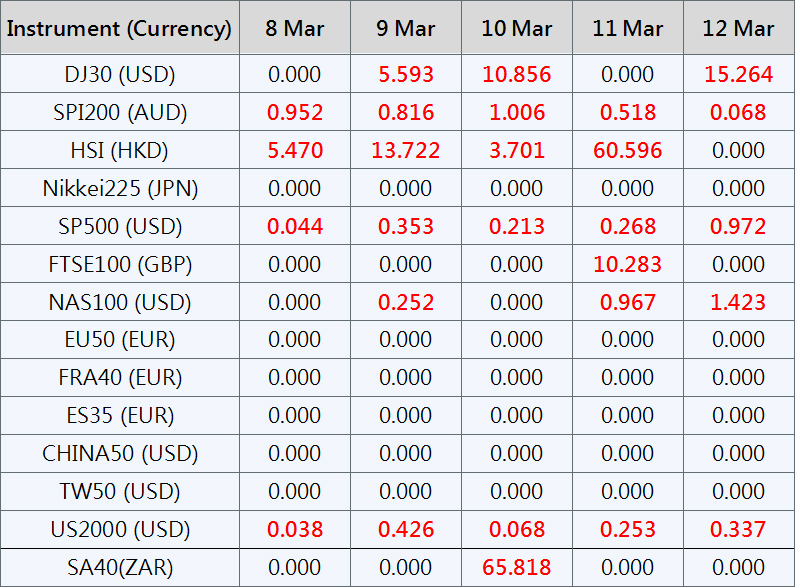Image resolution: width=795 pixels, height=587 pixels.
Task: Click the red 60.596 value
Action: tap(628, 151)
